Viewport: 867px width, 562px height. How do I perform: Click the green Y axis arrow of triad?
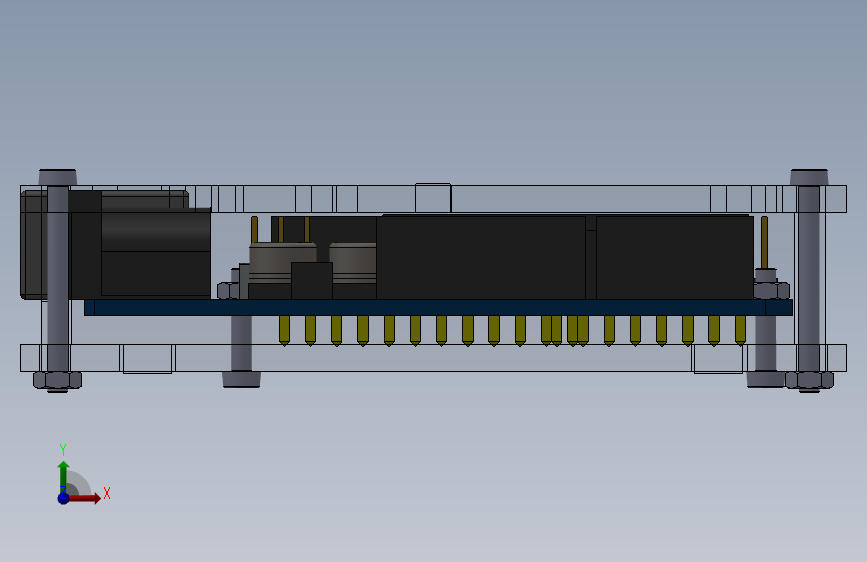coord(64,476)
